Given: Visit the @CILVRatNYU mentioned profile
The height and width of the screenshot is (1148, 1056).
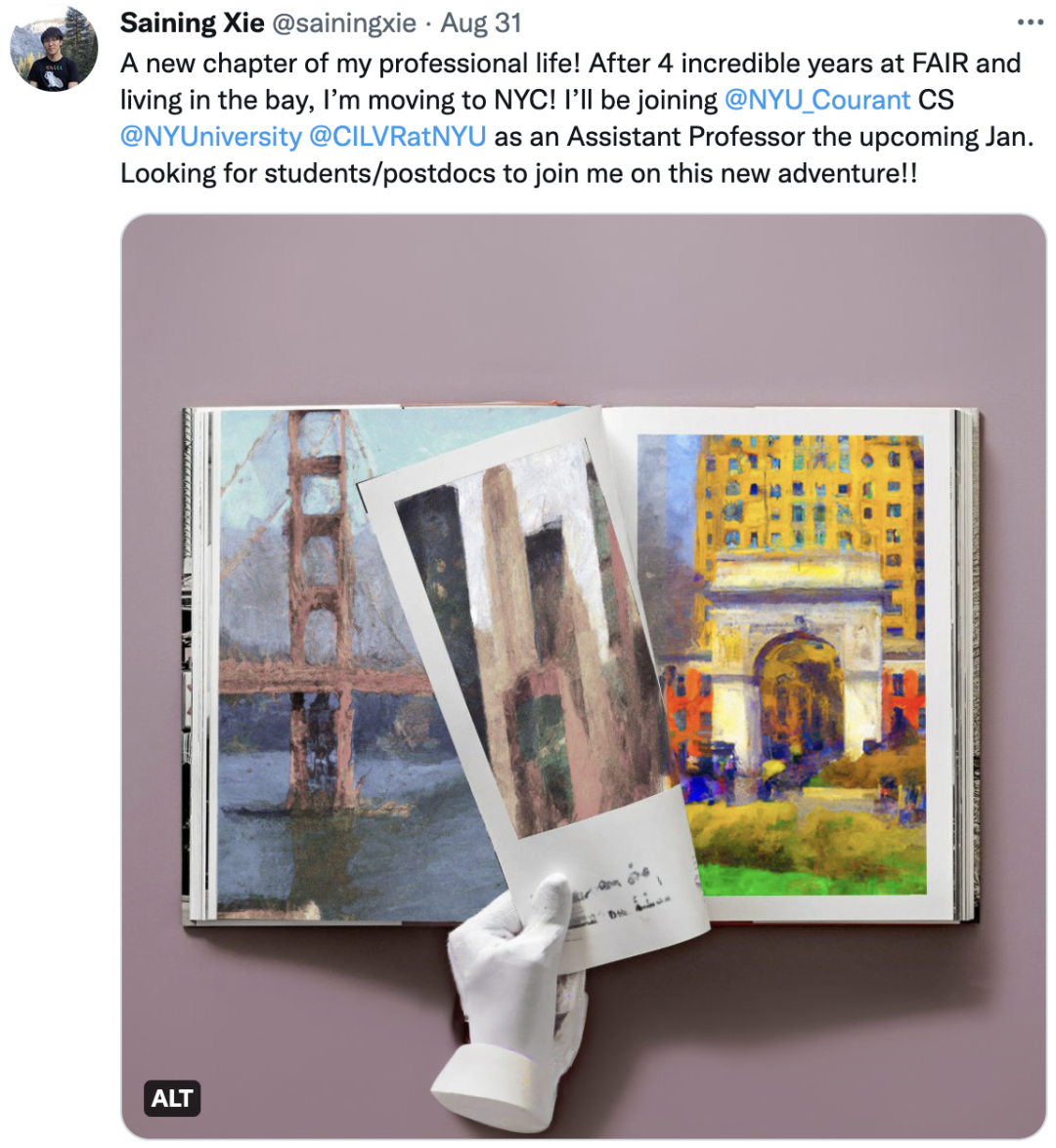Looking at the screenshot, I should [x=398, y=137].
